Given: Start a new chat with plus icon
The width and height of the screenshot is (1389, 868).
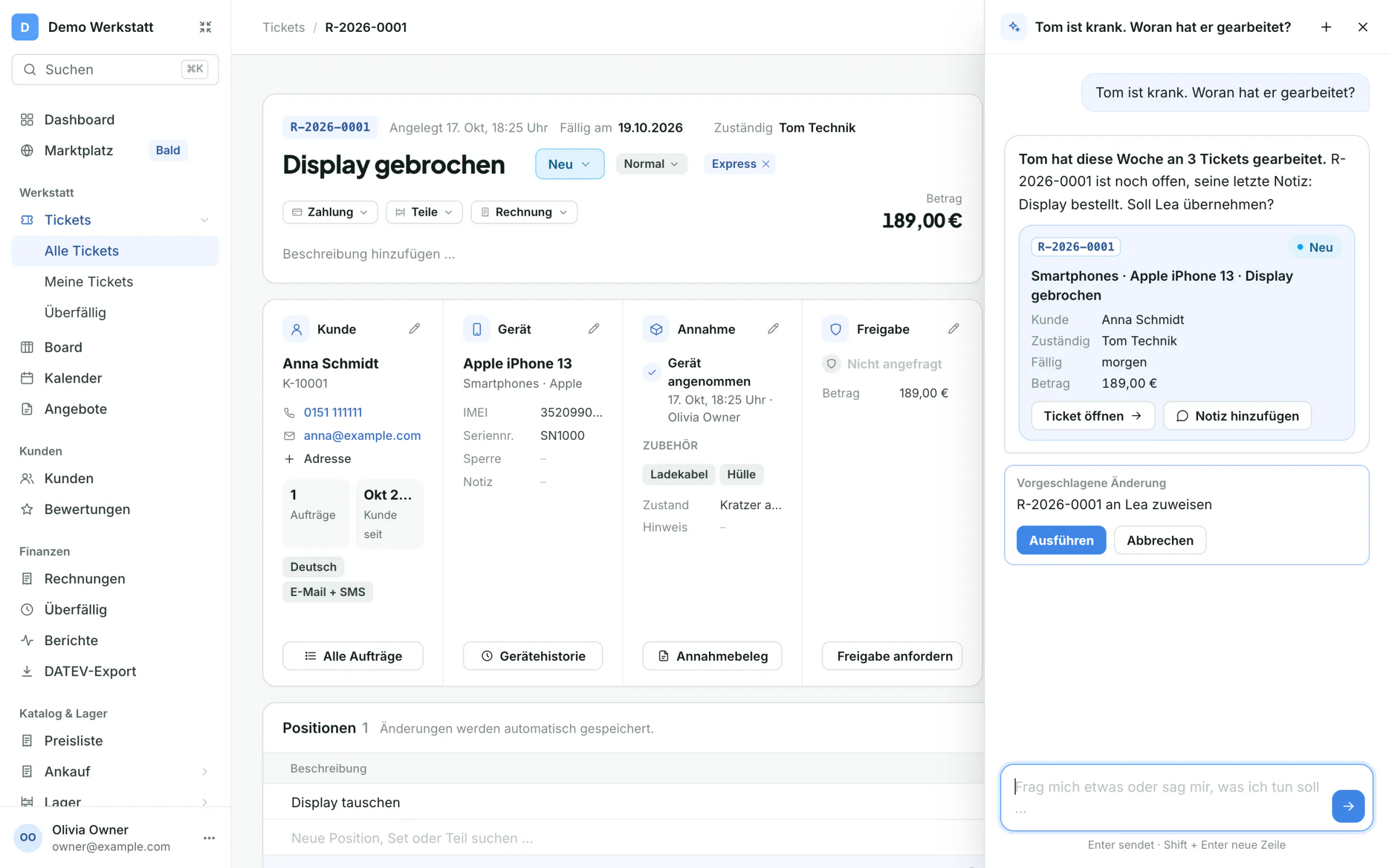Looking at the screenshot, I should (1326, 27).
